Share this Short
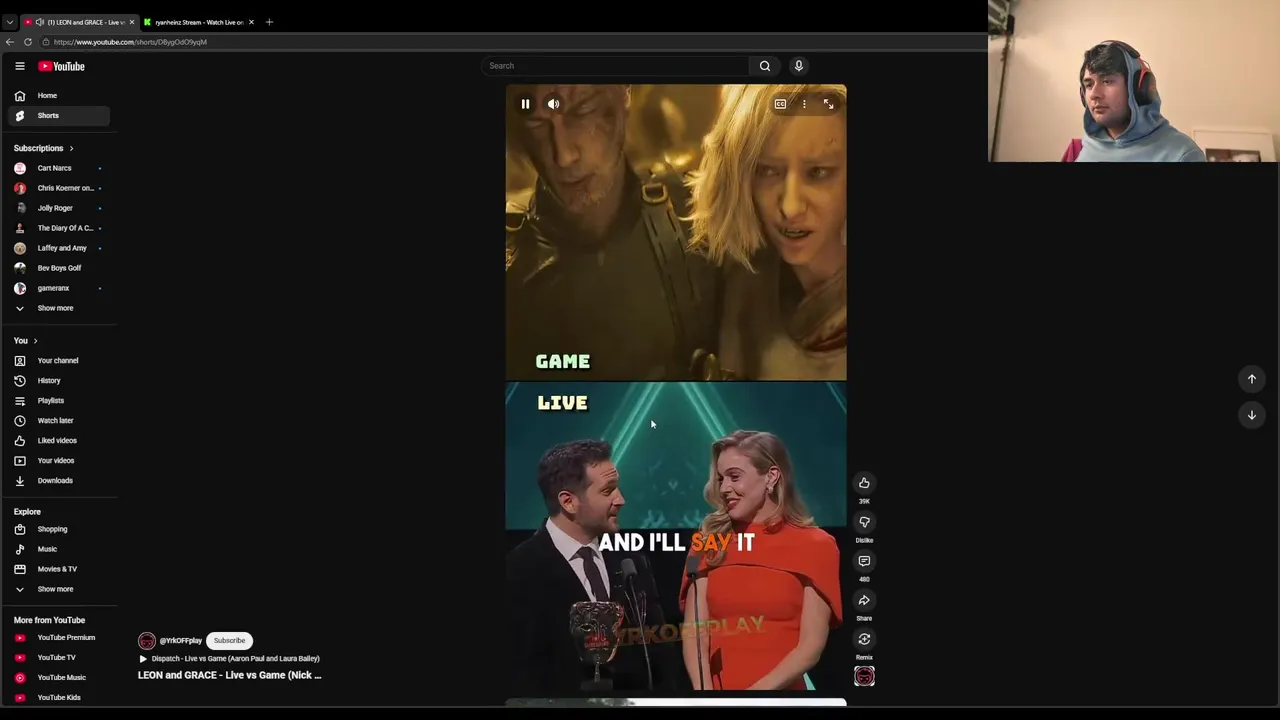The image size is (1280, 720). [864, 600]
